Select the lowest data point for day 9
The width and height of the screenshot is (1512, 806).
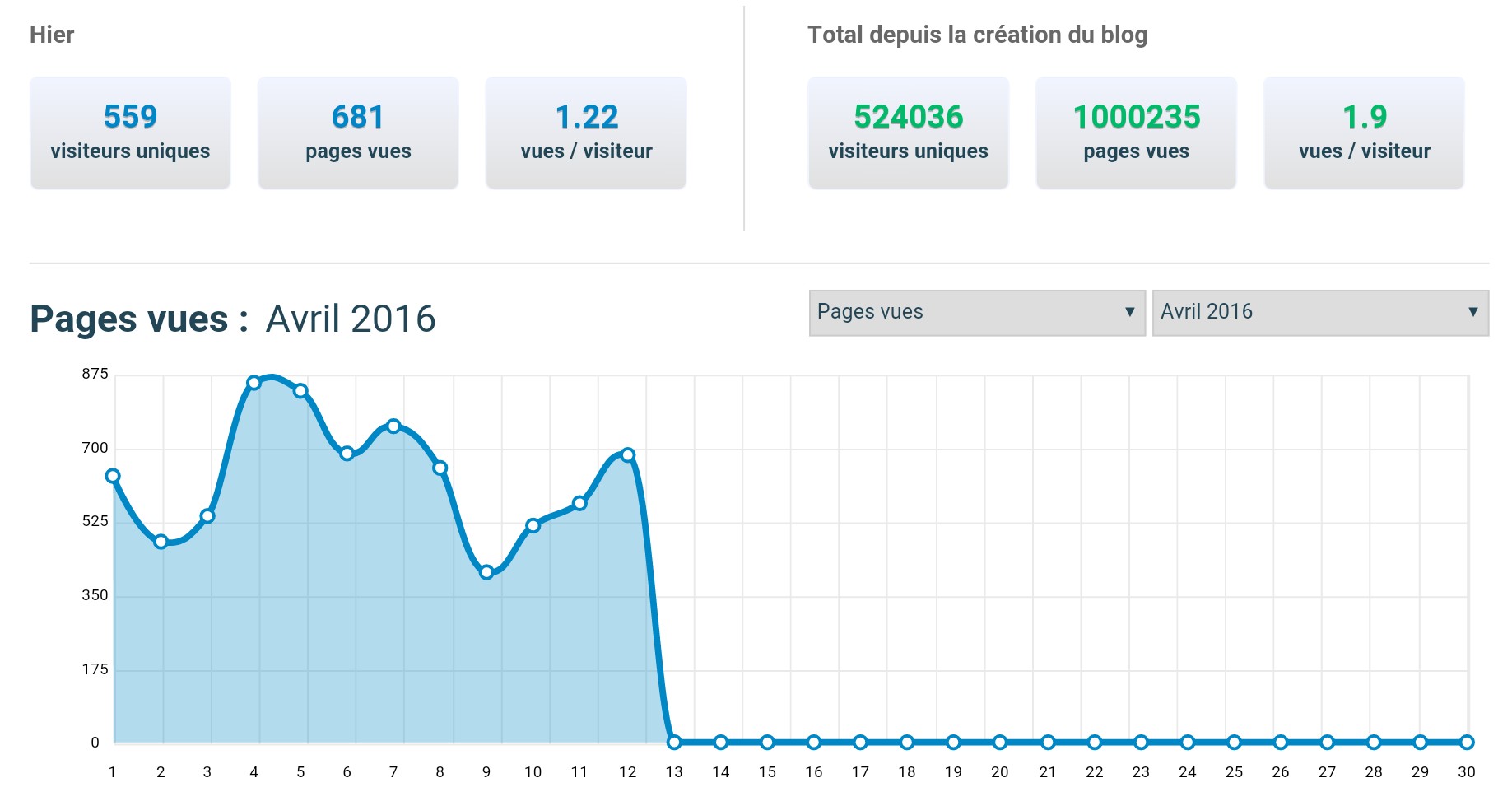click(486, 572)
